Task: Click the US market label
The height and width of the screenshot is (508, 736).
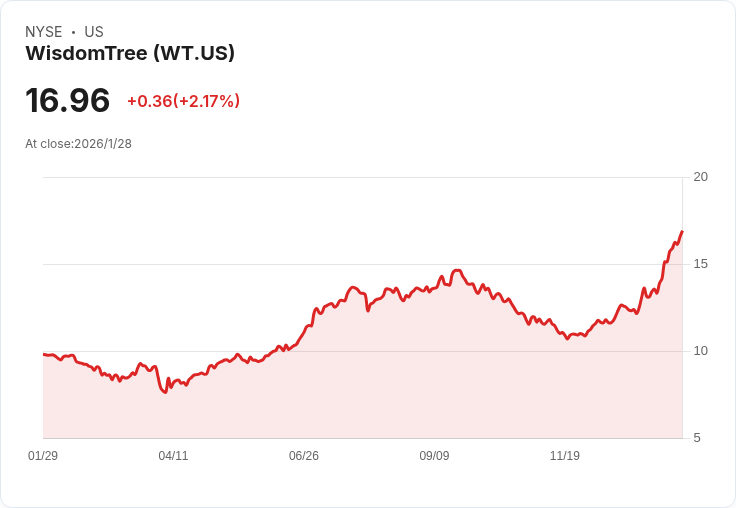Action: [94, 32]
